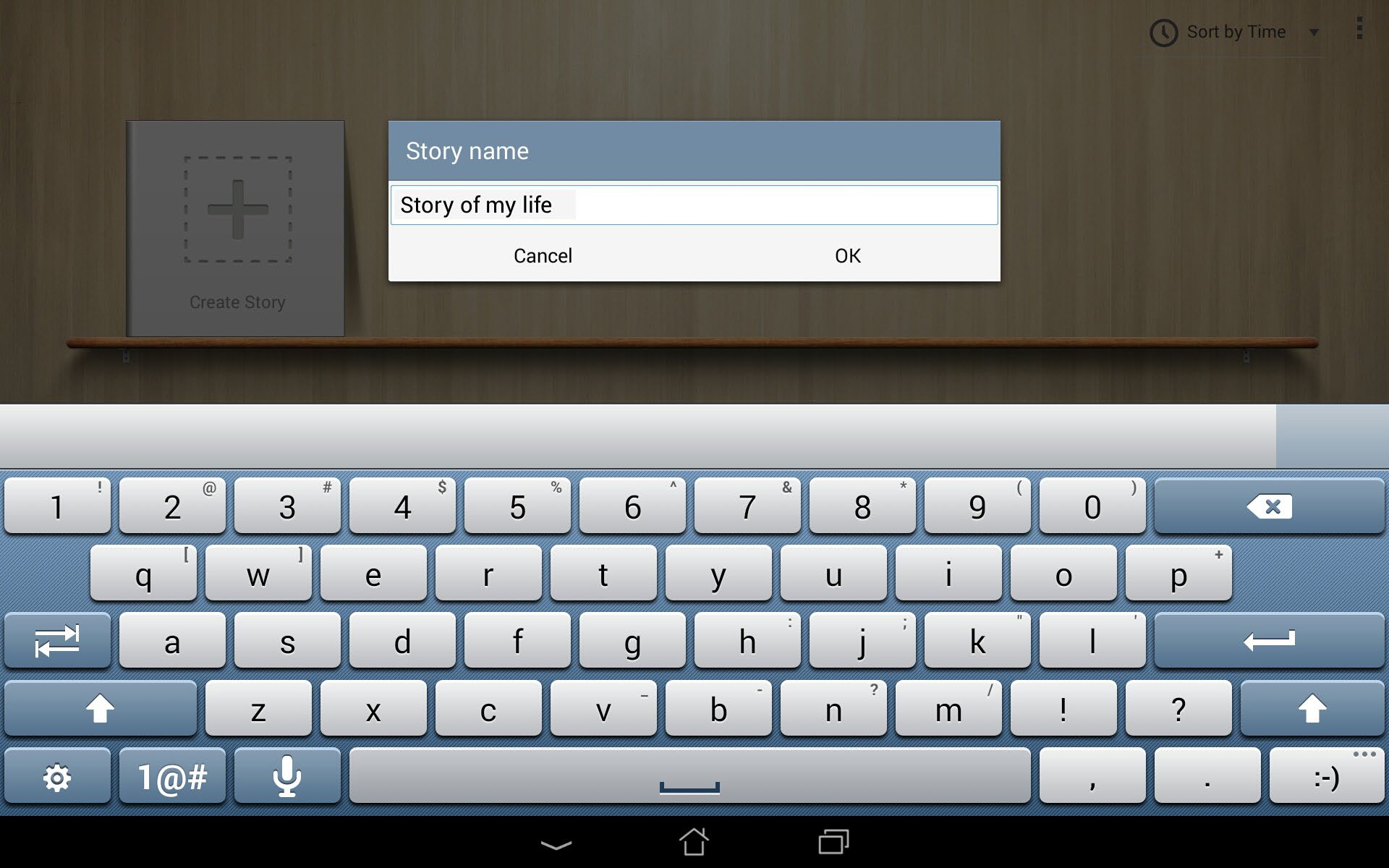The height and width of the screenshot is (868, 1389).
Task: Select the Story name input field
Action: [x=694, y=204]
